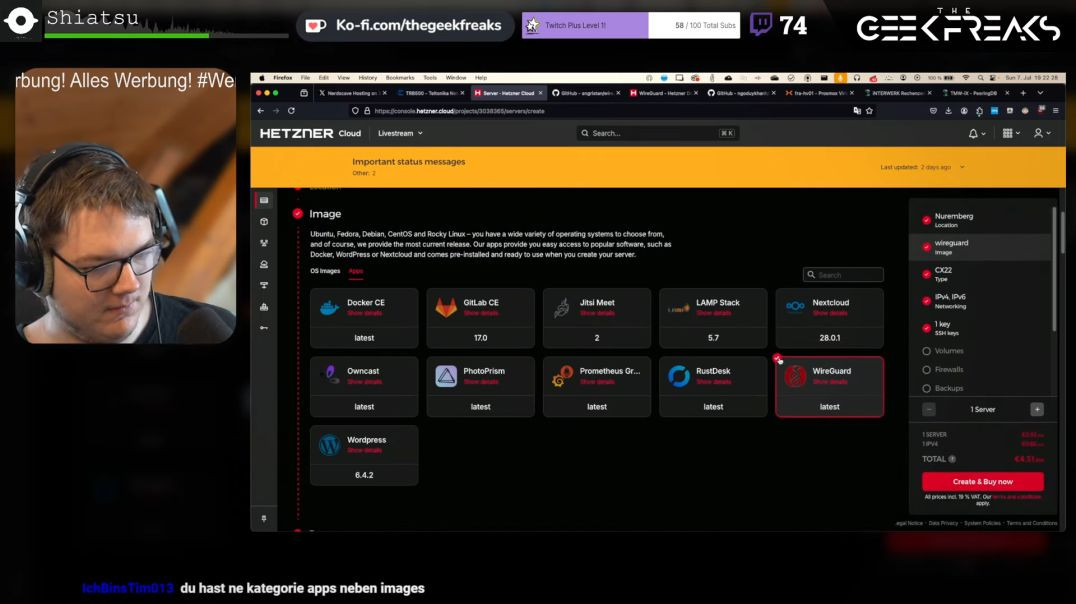The height and width of the screenshot is (604, 1076).
Task: Click the CX22 Type step indicator
Action: point(926,274)
